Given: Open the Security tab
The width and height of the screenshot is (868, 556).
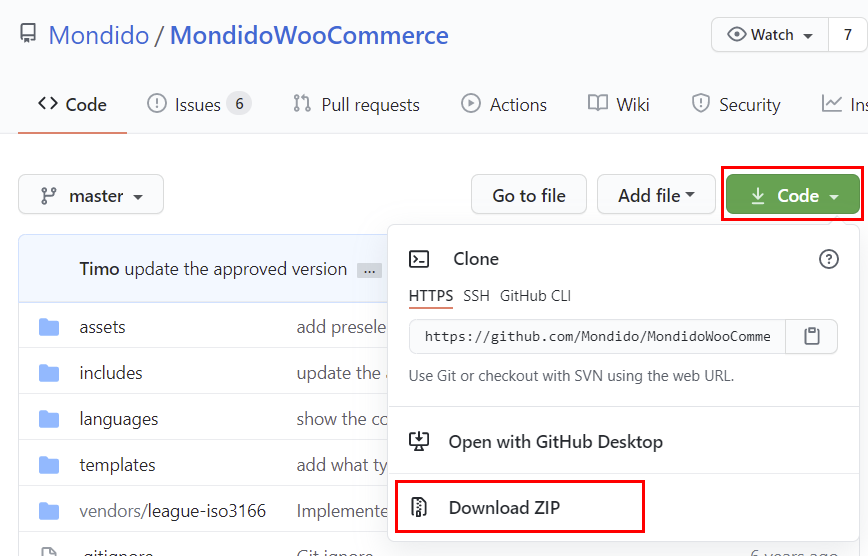Looking at the screenshot, I should 736,105.
